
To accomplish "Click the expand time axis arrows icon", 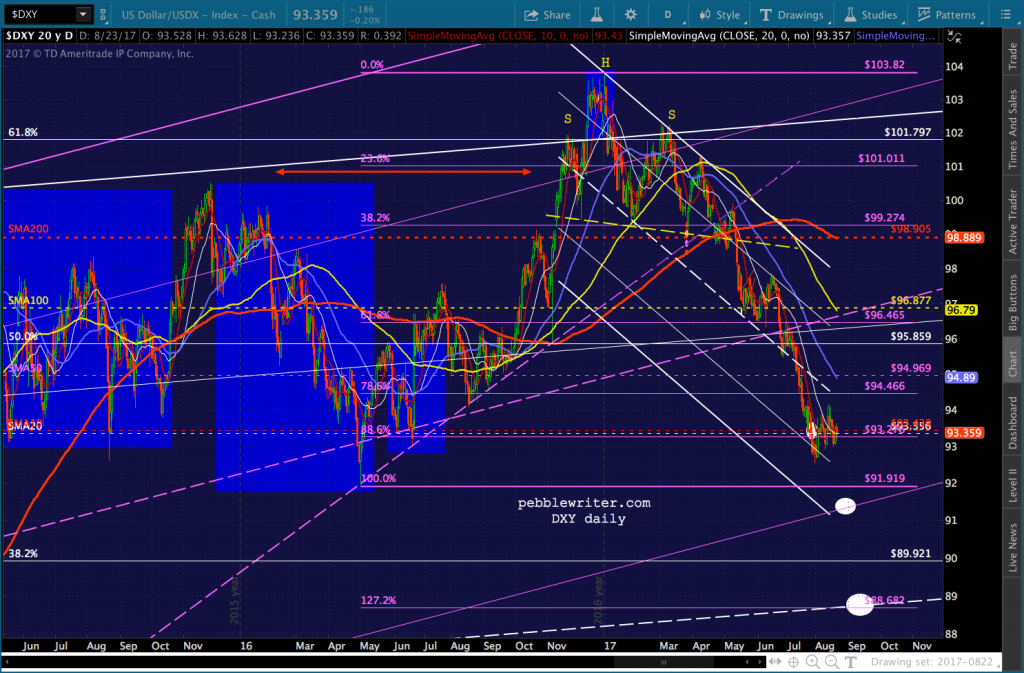I will (776, 662).
